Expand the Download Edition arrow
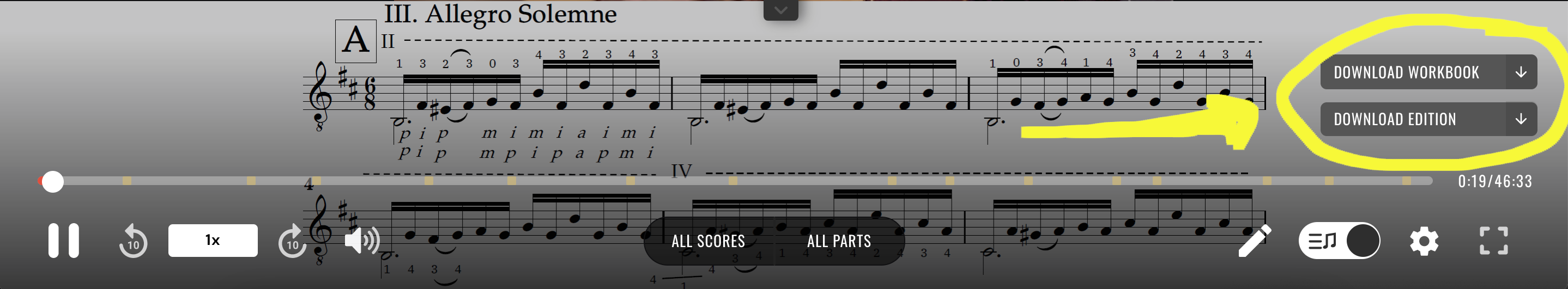This screenshot has width=1568, height=289. point(1521,119)
